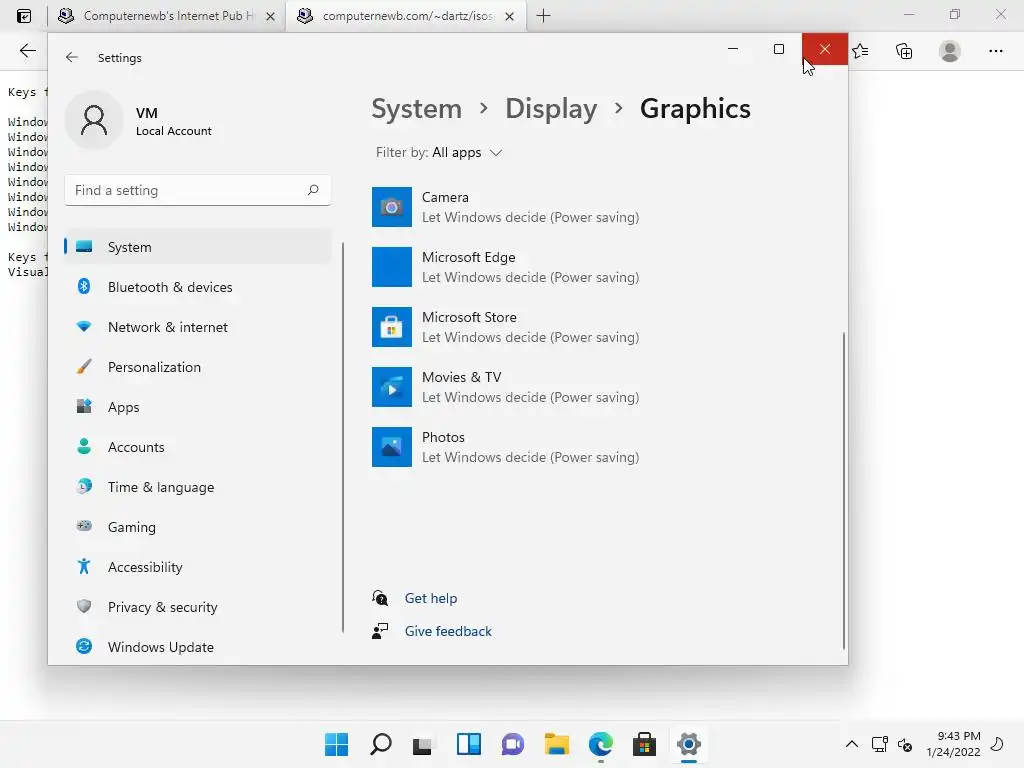Screen dimensions: 1024x768
Task: Open Edge favorites star icon
Action: (x=861, y=51)
